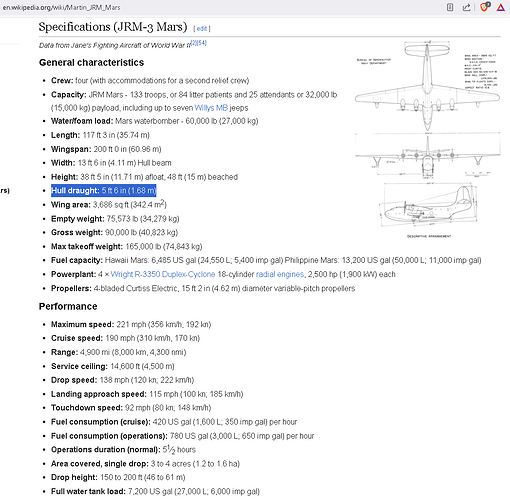Click the Crew specification line

[x=150, y=81]
